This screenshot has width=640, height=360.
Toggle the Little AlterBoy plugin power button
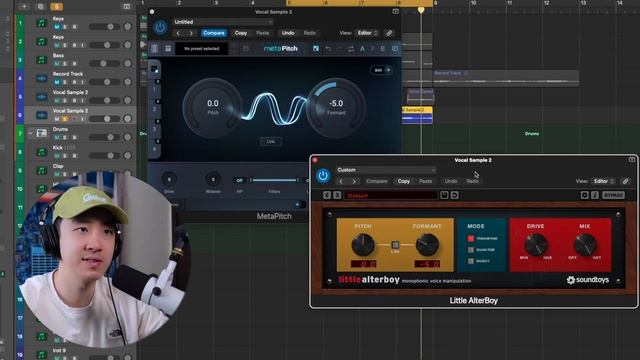323,176
